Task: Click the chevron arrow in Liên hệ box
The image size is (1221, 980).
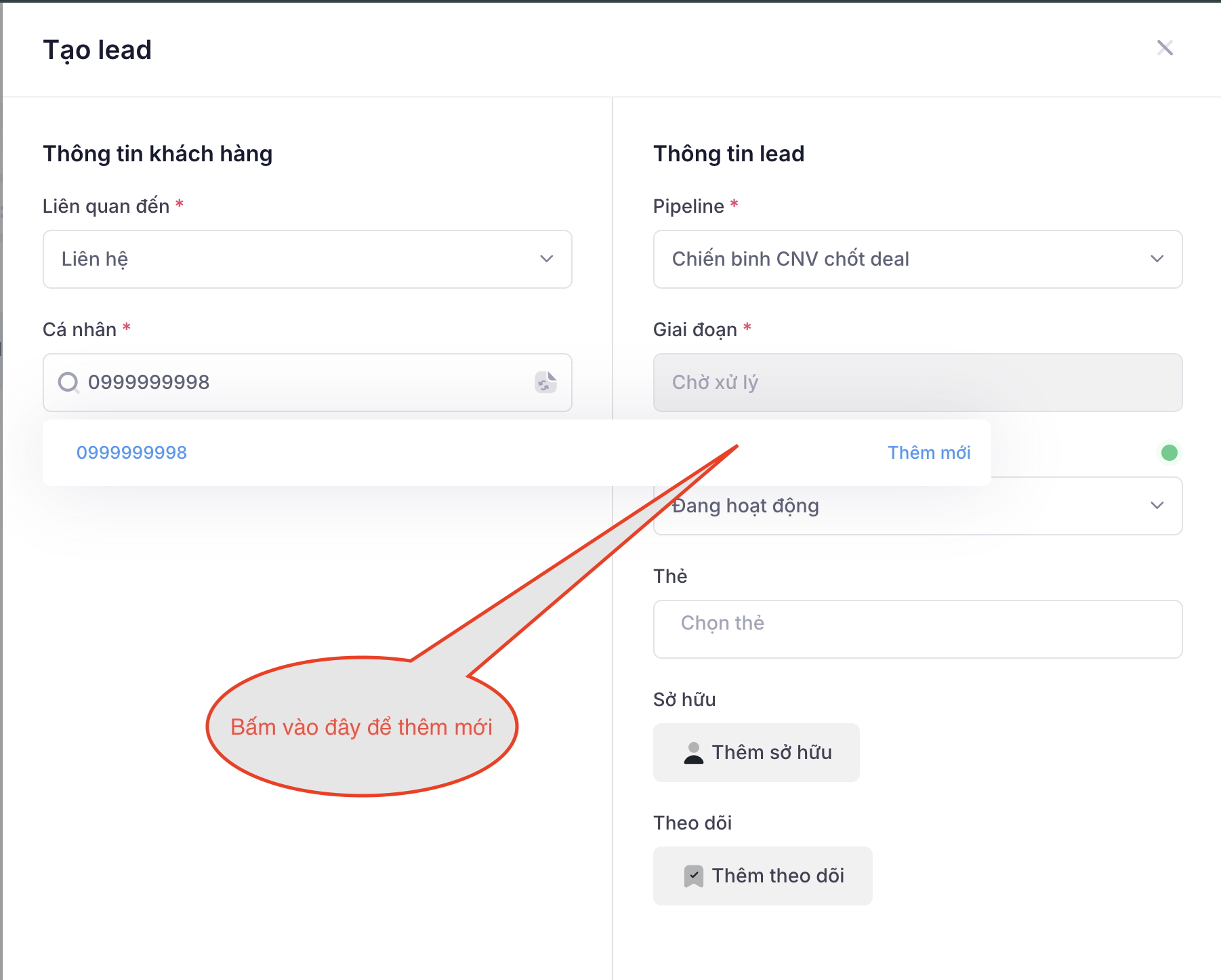Action: [x=546, y=259]
